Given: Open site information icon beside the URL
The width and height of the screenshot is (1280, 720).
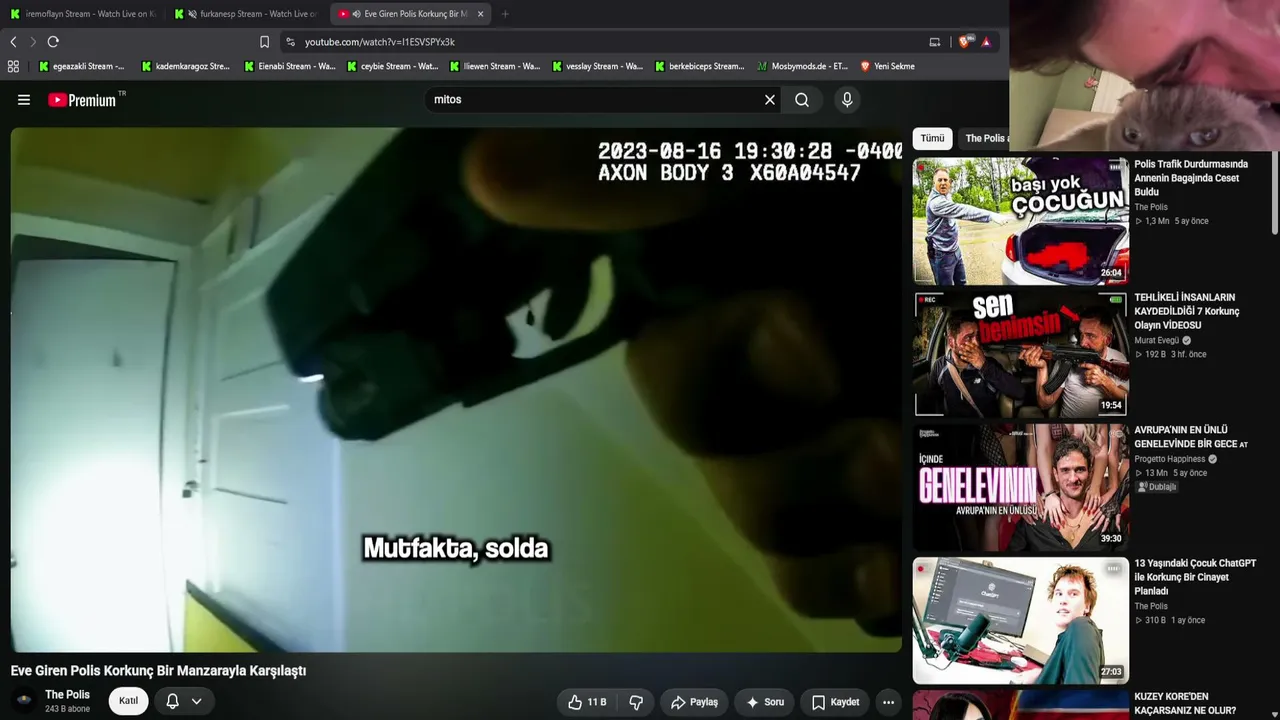Looking at the screenshot, I should [x=290, y=42].
